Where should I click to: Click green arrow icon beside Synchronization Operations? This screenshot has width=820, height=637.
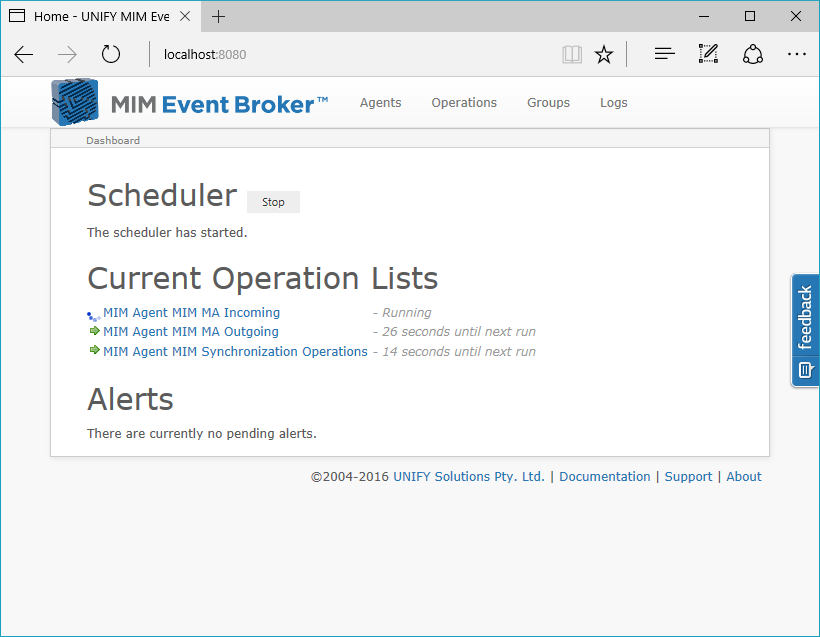pyautogui.click(x=95, y=350)
